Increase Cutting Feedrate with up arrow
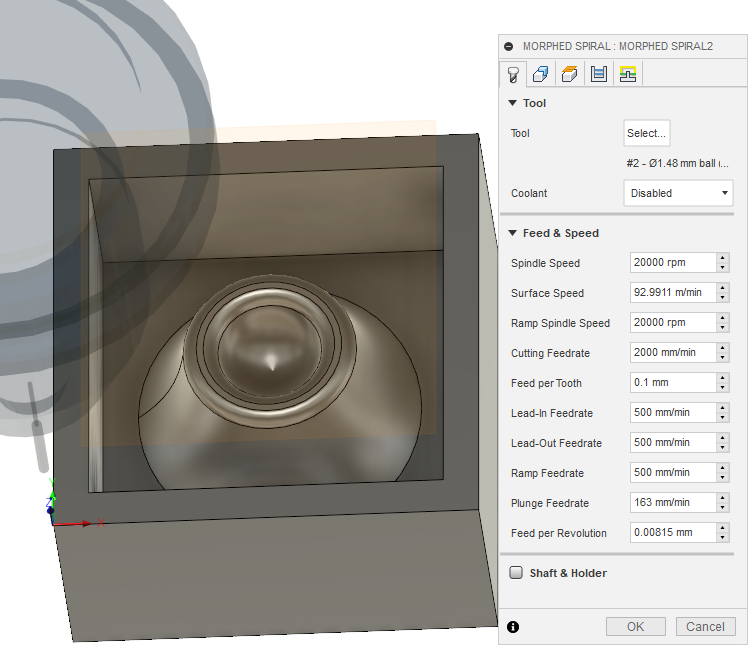This screenshot has height=664, width=756. coord(723,347)
